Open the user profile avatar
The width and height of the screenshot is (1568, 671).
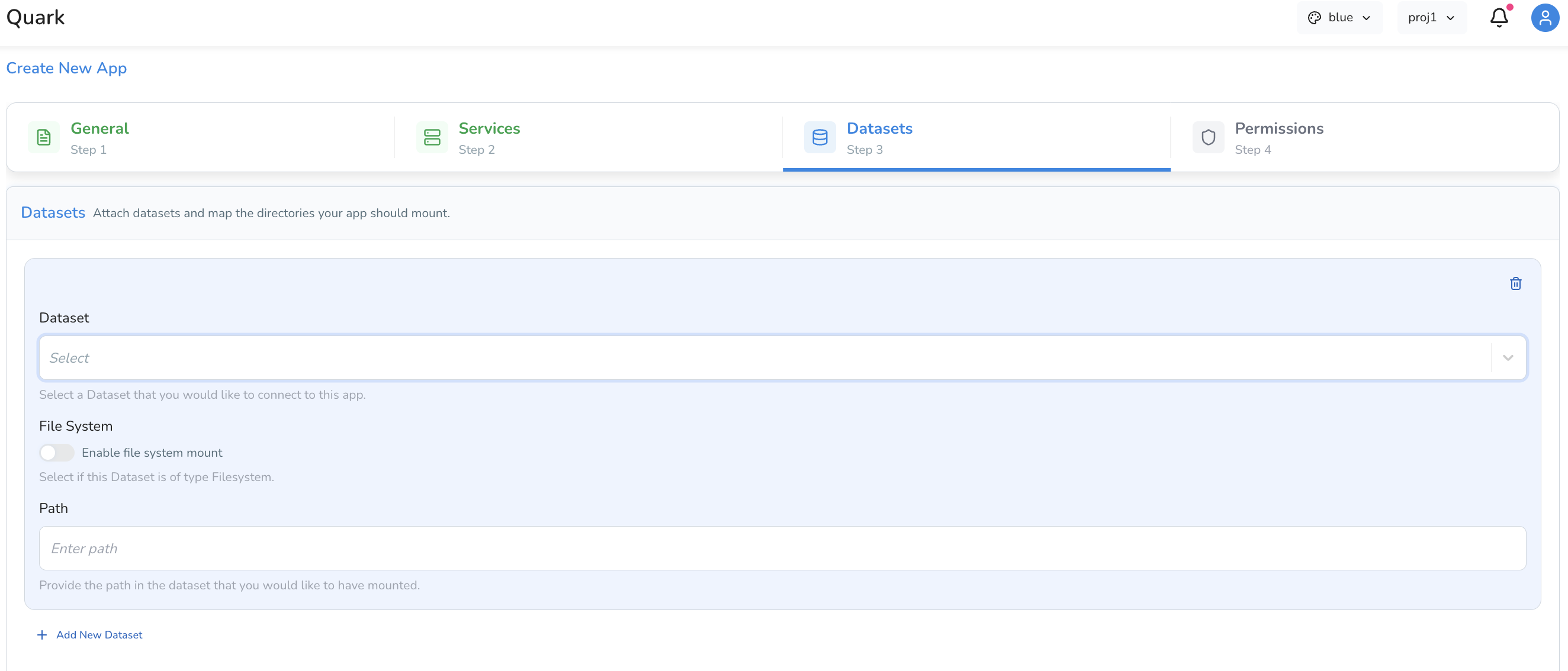coord(1545,18)
